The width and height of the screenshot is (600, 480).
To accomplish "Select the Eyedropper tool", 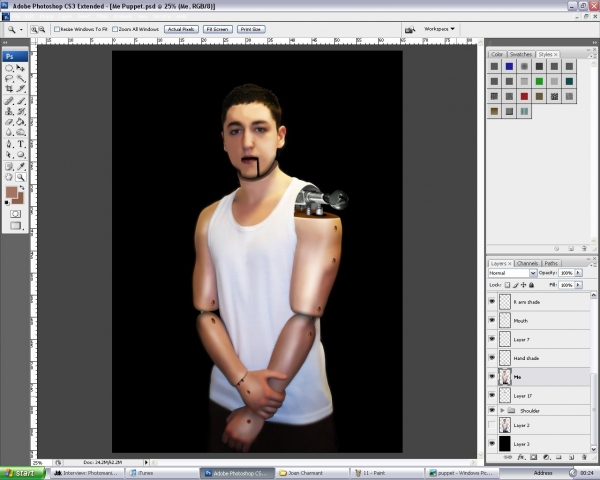I will [21, 167].
